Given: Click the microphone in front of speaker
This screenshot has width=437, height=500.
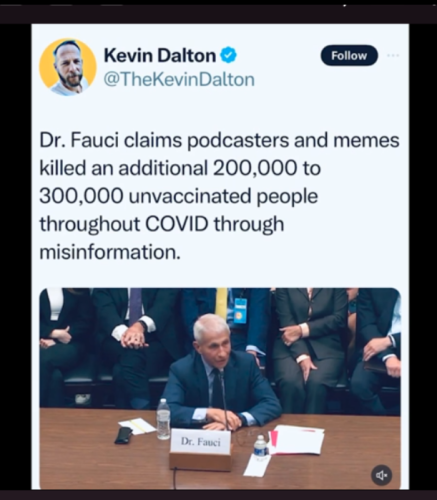Looking at the screenshot, I should [x=225, y=399].
